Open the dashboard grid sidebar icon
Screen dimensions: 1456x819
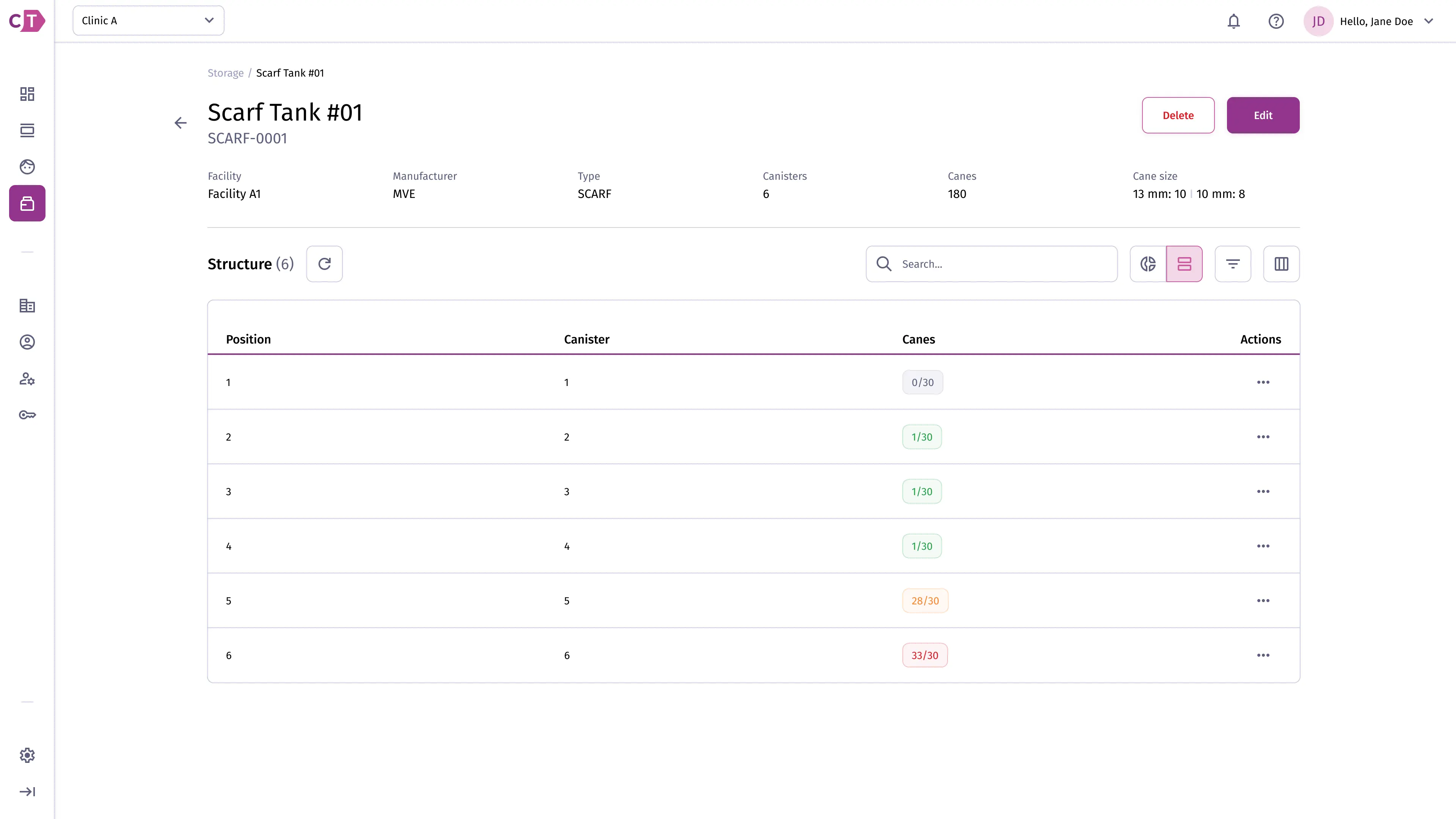click(27, 94)
